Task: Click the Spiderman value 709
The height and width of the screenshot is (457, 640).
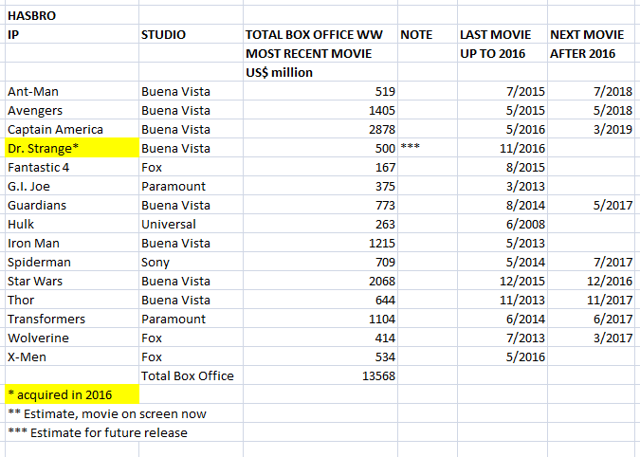Action: 320,262
